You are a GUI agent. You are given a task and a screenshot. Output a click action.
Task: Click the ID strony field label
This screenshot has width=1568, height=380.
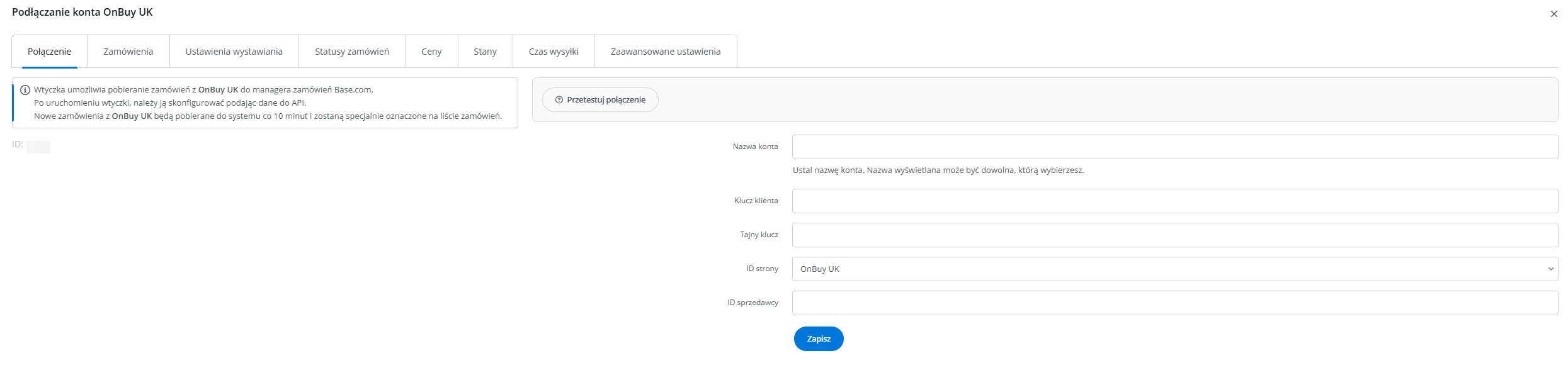(x=762, y=269)
